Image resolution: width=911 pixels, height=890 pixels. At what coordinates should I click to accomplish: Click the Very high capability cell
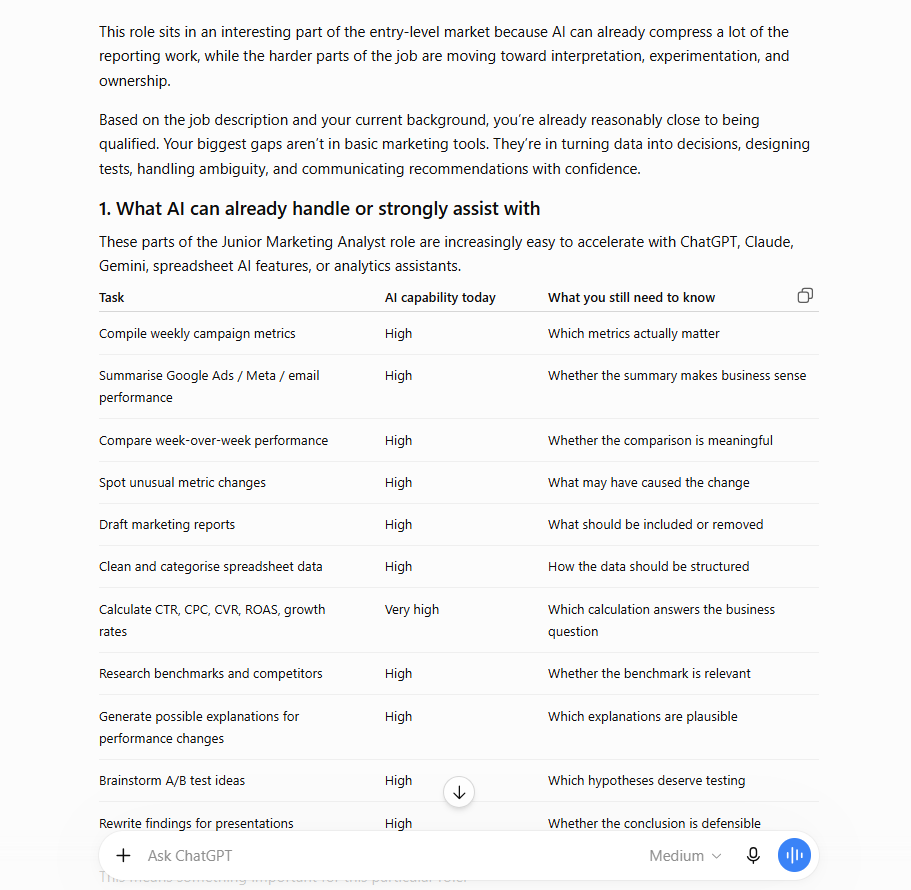coord(412,609)
